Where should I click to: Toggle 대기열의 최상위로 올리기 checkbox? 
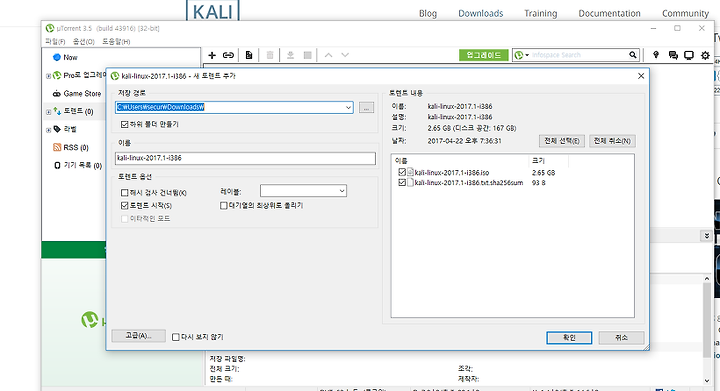point(224,206)
